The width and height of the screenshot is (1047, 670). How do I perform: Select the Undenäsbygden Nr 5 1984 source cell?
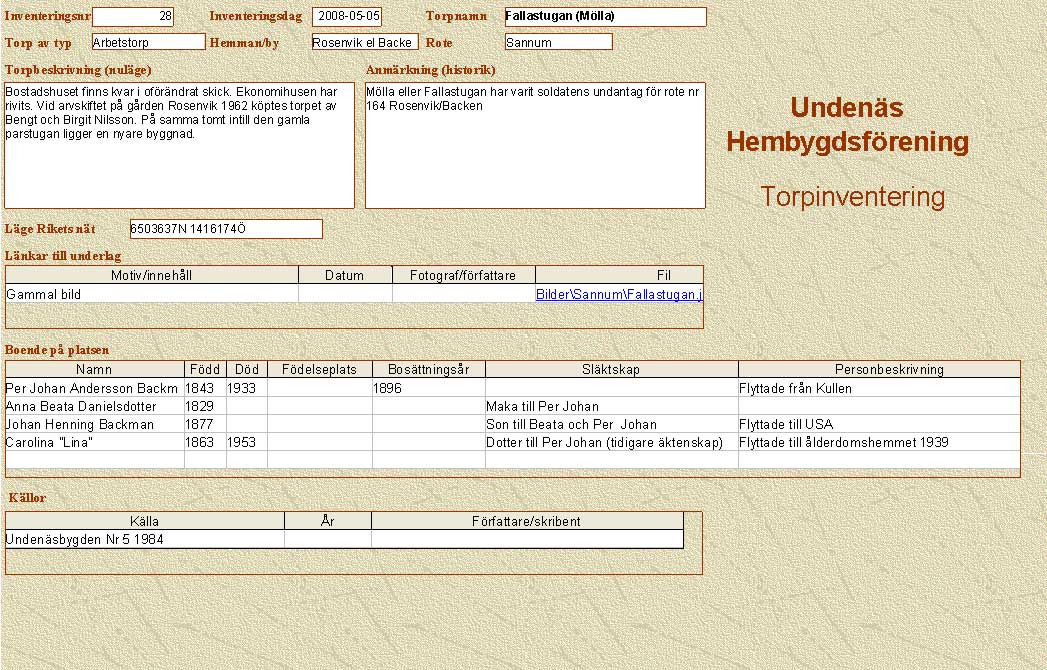(144, 539)
